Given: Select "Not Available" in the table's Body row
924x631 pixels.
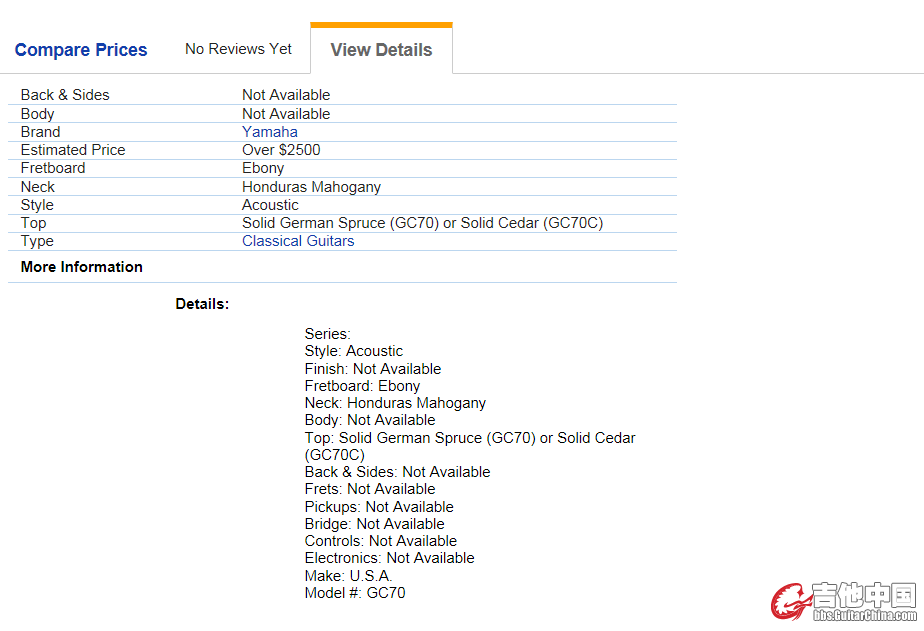Looking at the screenshot, I should [x=286, y=114].
